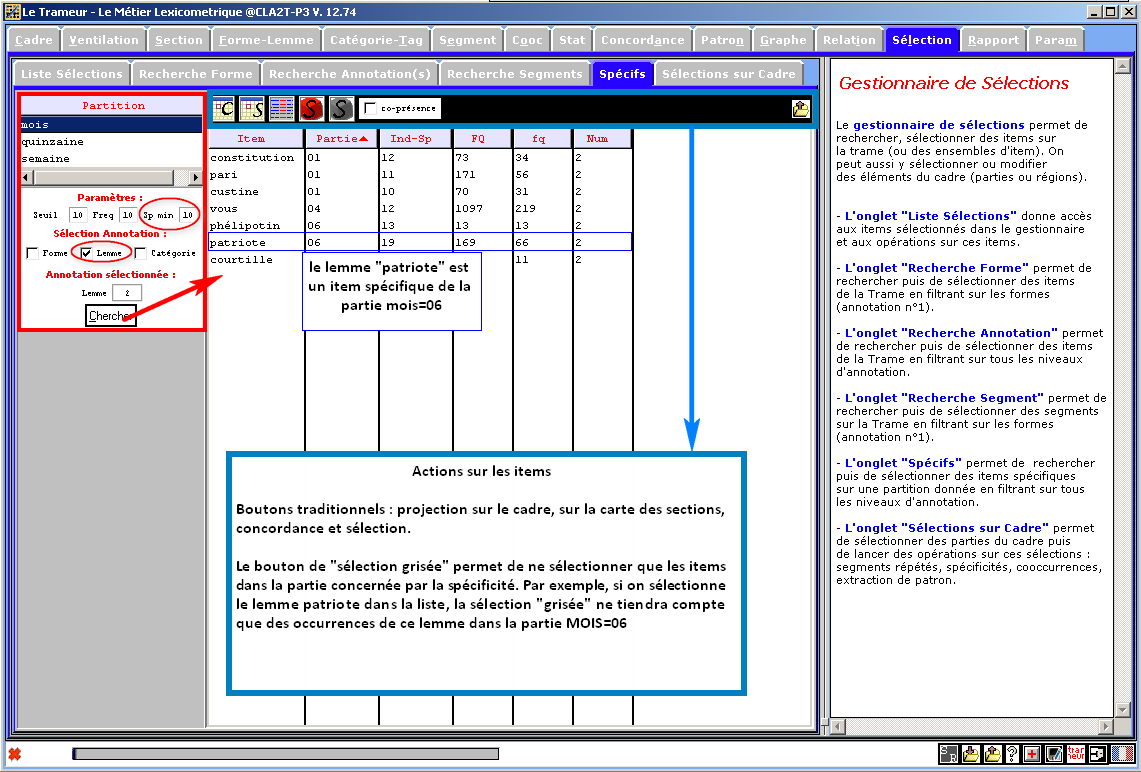Select the 'patriote' row in table
1141x772 pixels.
(420, 242)
